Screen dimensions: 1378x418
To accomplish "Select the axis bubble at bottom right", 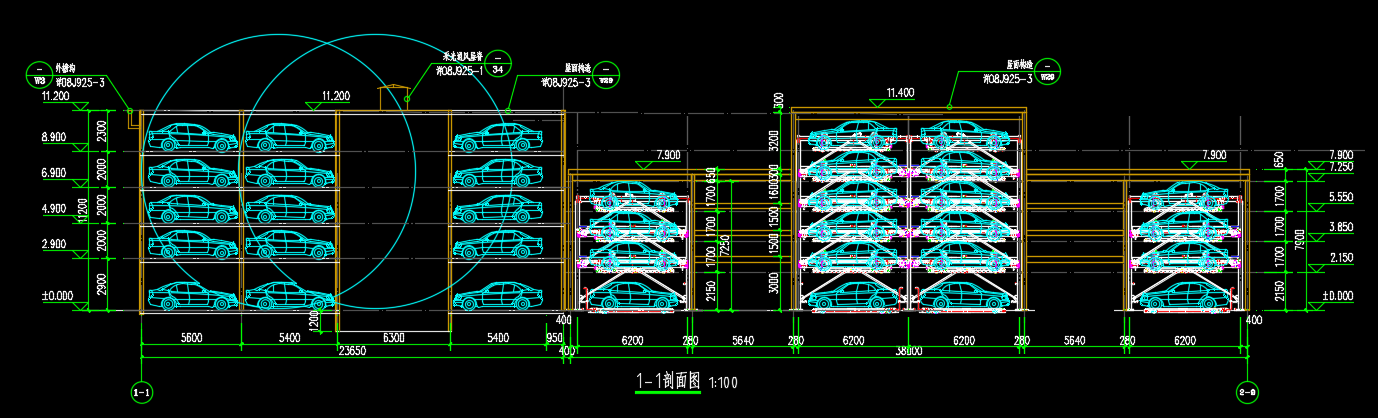I will click(x=1247, y=392).
